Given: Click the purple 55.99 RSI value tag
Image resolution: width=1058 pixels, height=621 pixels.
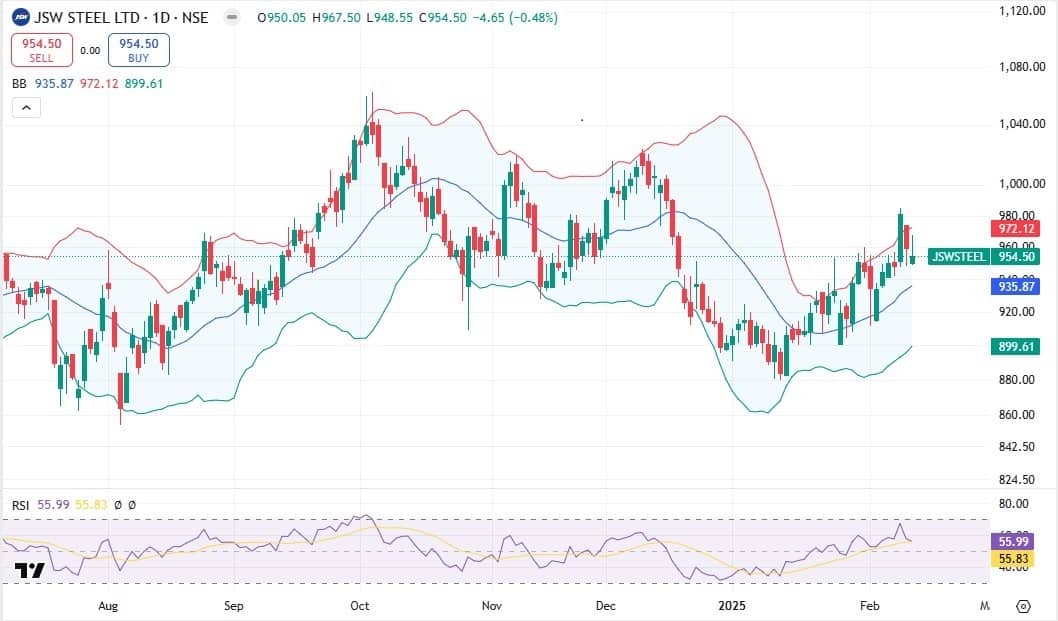Looking at the screenshot, I should click(1015, 541).
